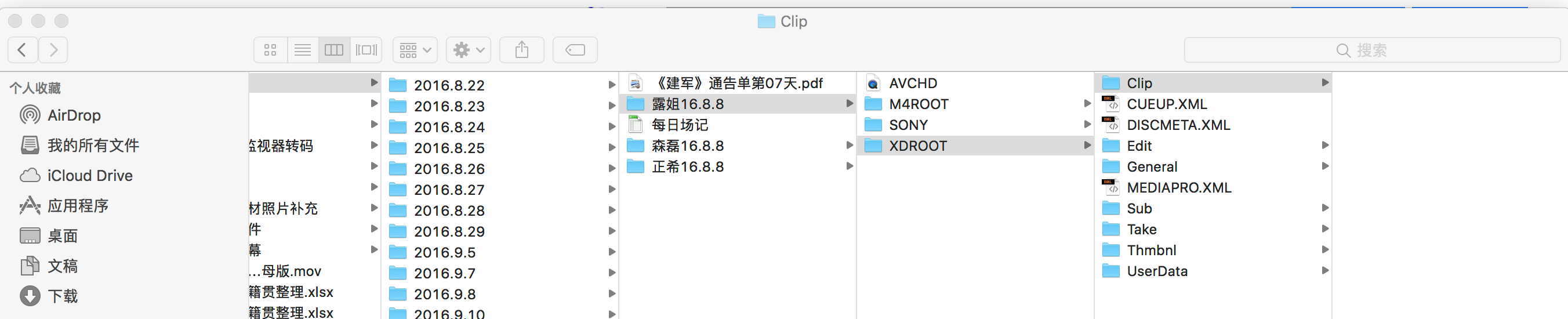Click the 搜索 search field
The image size is (1568, 319).
click(x=1372, y=50)
